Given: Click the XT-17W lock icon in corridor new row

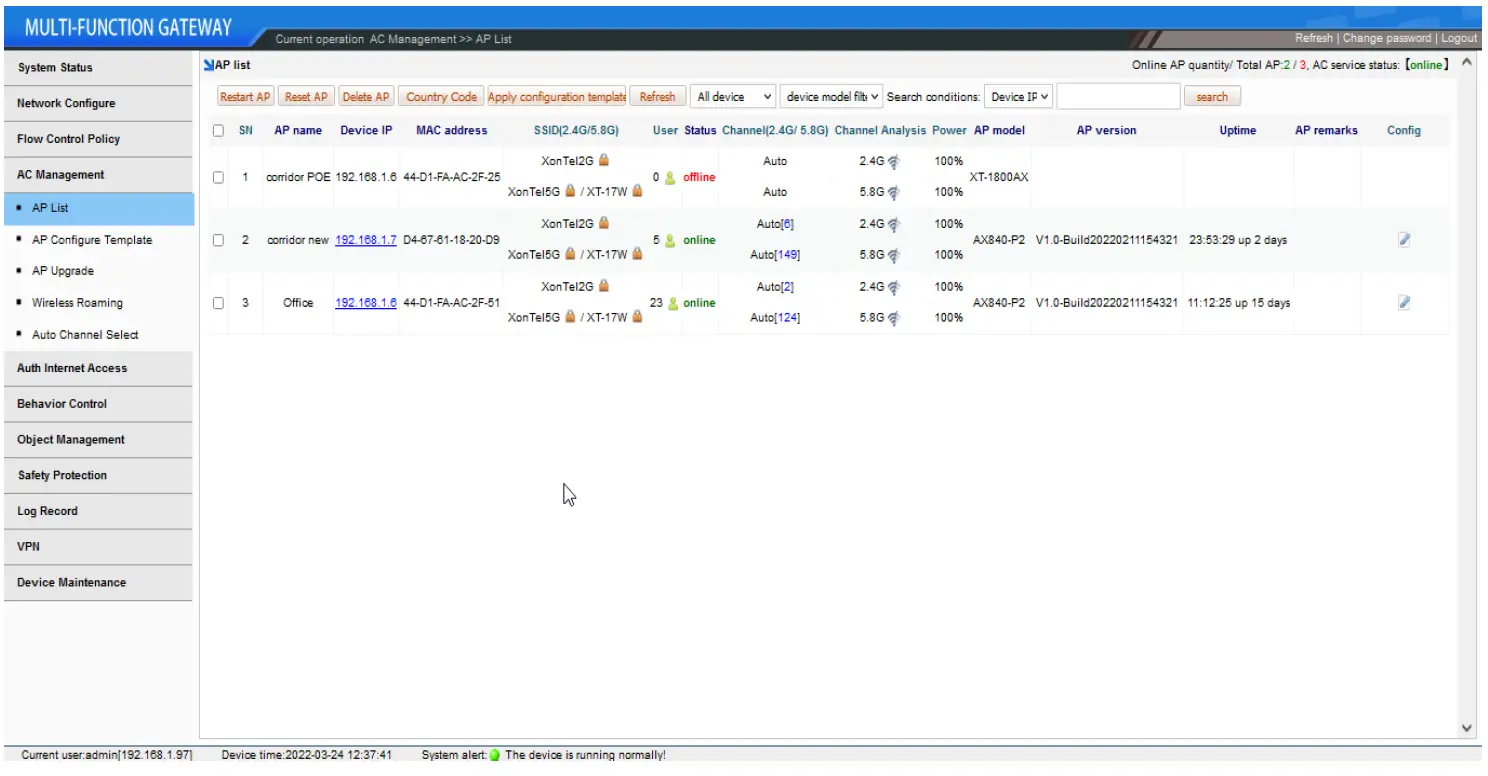Looking at the screenshot, I should pyautogui.click(x=637, y=254).
